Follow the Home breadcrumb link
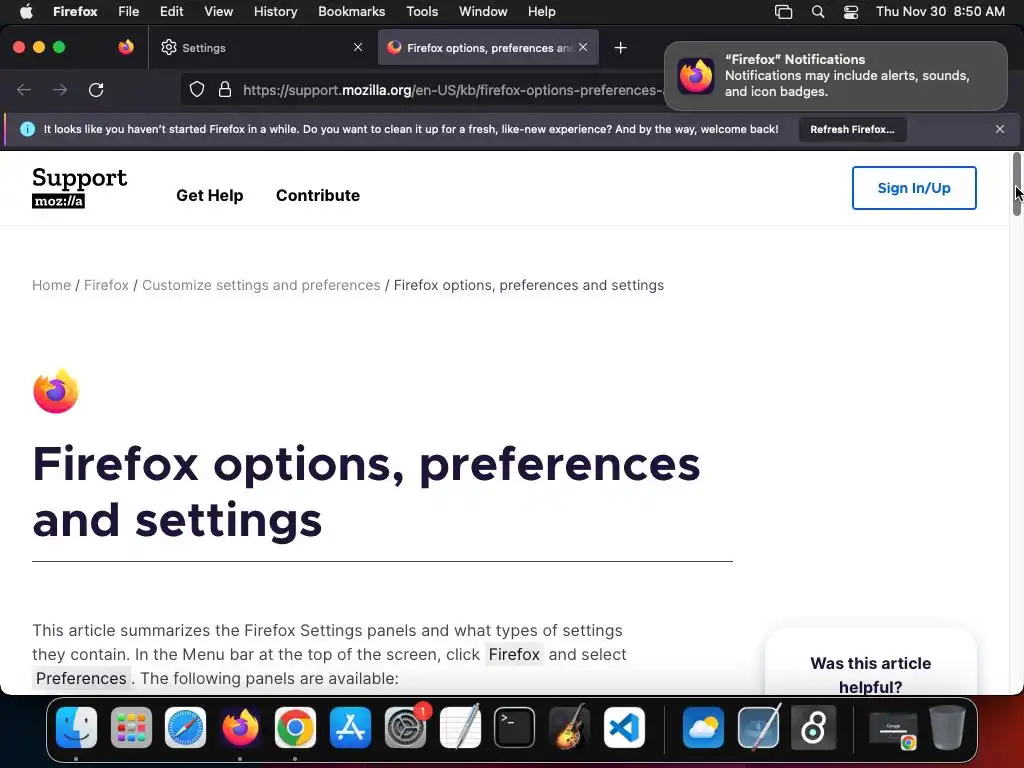 pyautogui.click(x=52, y=285)
